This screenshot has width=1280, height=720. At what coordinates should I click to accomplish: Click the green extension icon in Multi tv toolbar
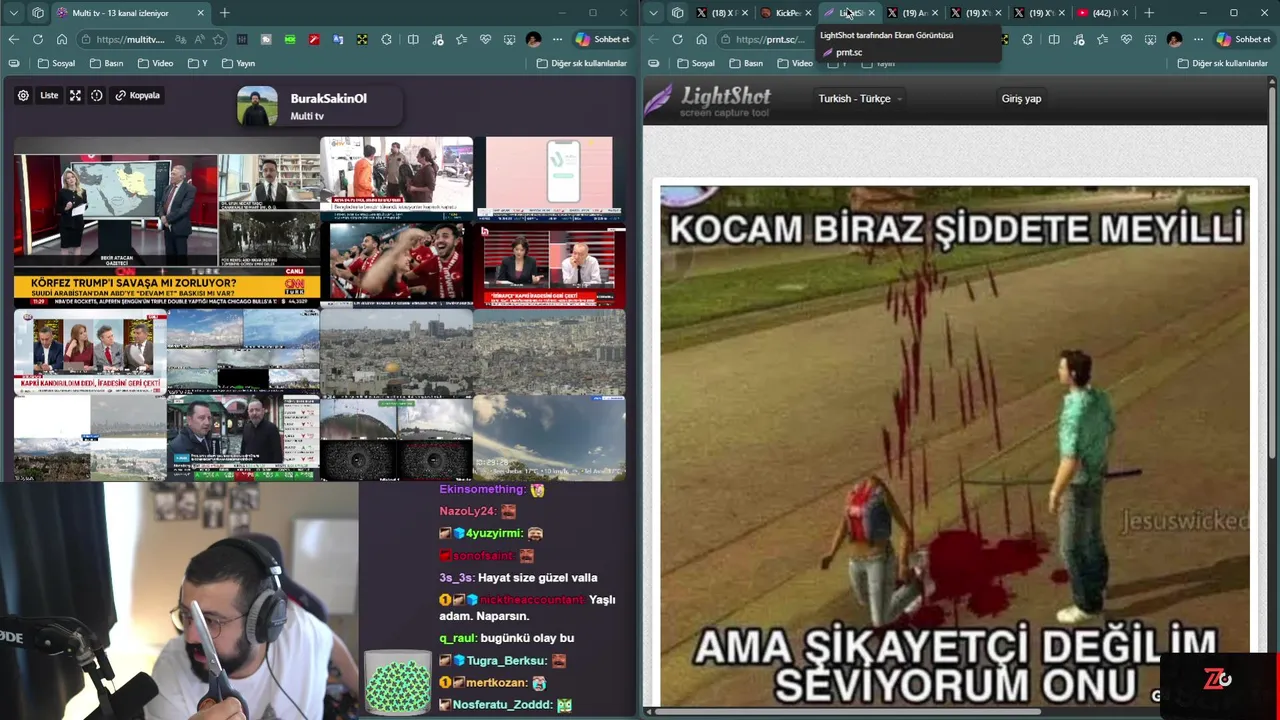coord(290,40)
